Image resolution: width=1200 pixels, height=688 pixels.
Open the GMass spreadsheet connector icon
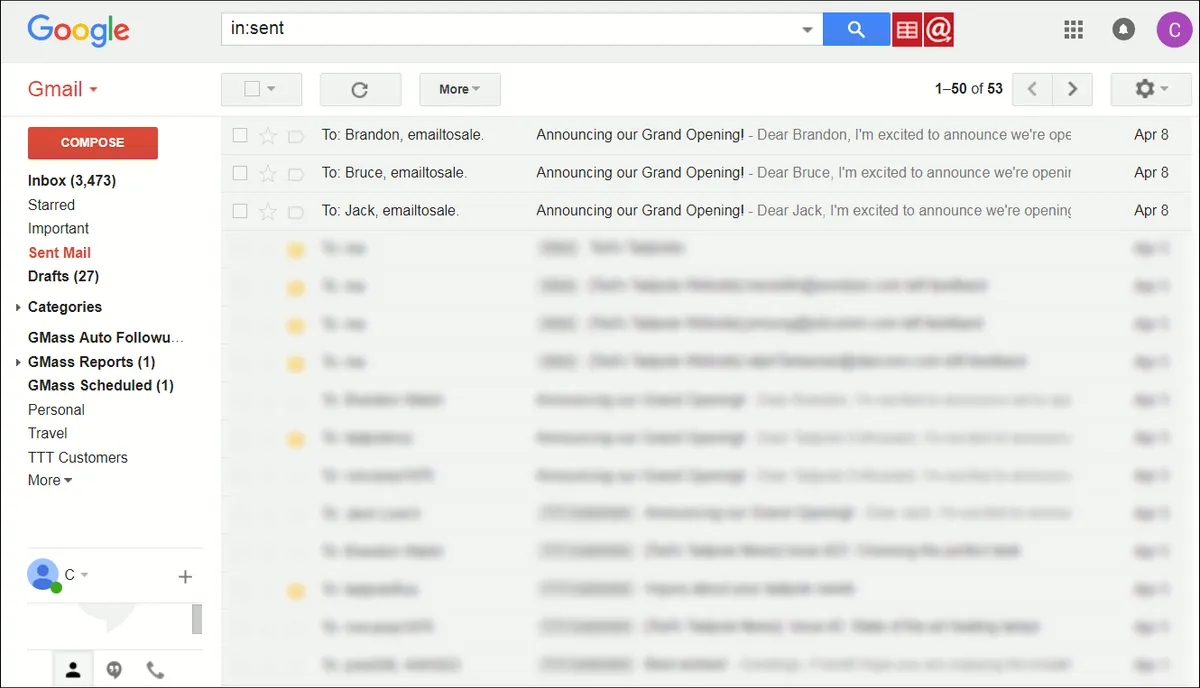[907, 29]
